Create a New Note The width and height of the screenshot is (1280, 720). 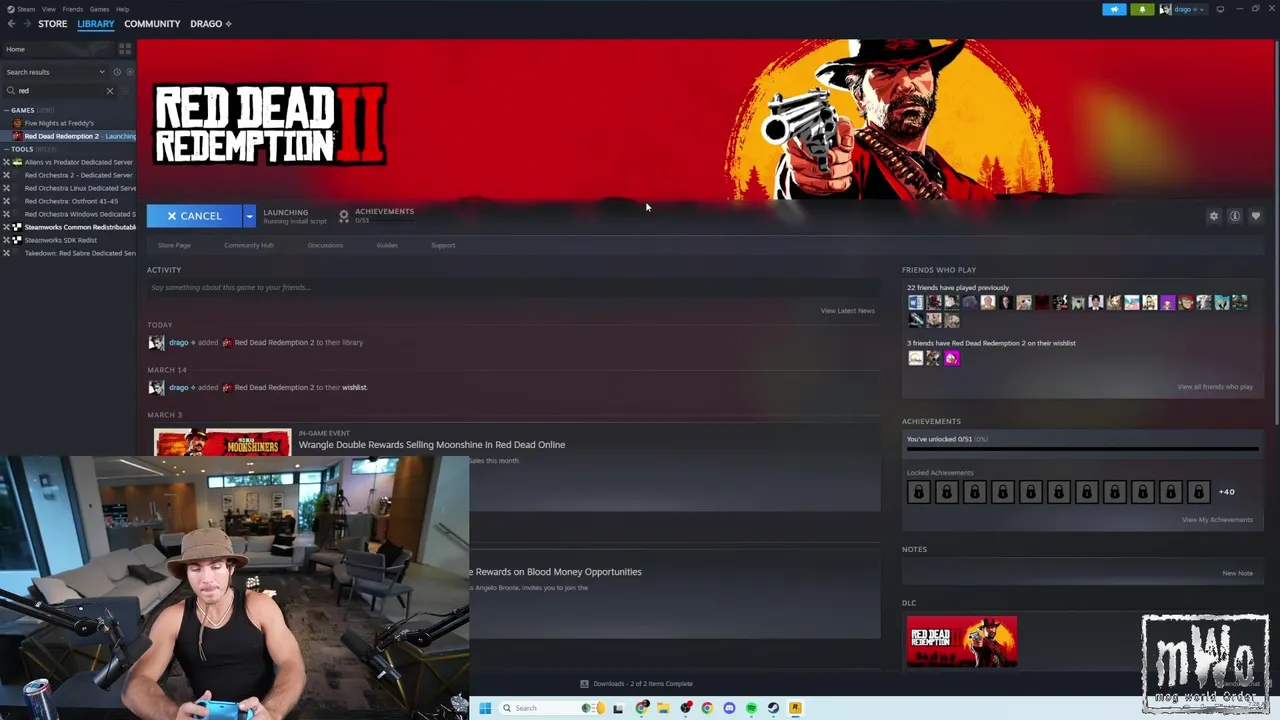click(1238, 574)
